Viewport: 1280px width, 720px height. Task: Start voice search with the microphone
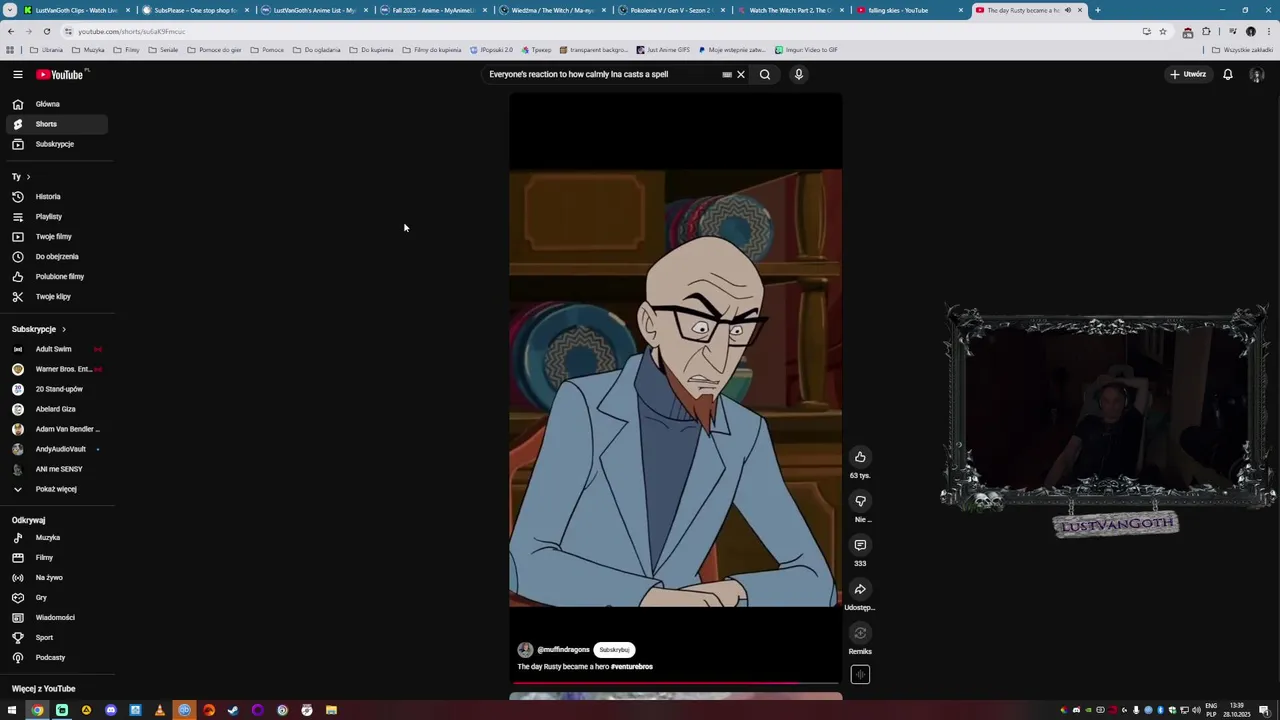coord(799,74)
